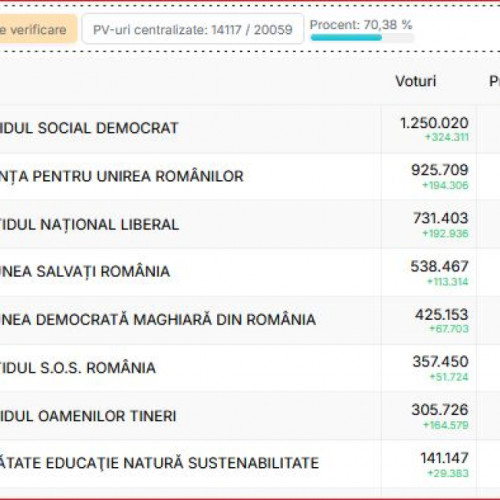Click the green +164.579 increment
Viewport: 500px width, 500px height.
446,425
